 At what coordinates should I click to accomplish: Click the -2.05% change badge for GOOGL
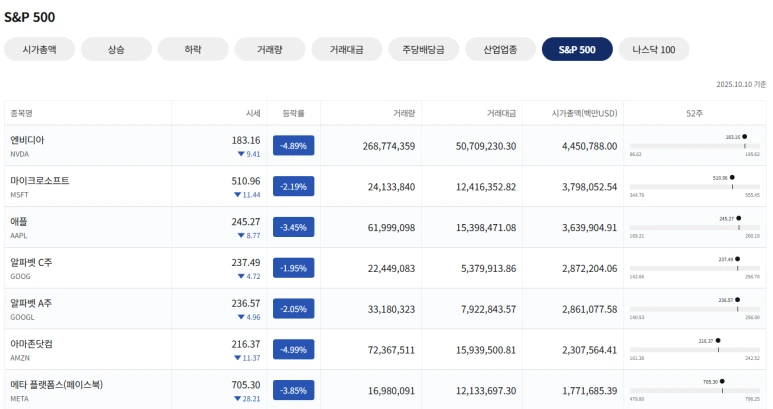point(293,309)
